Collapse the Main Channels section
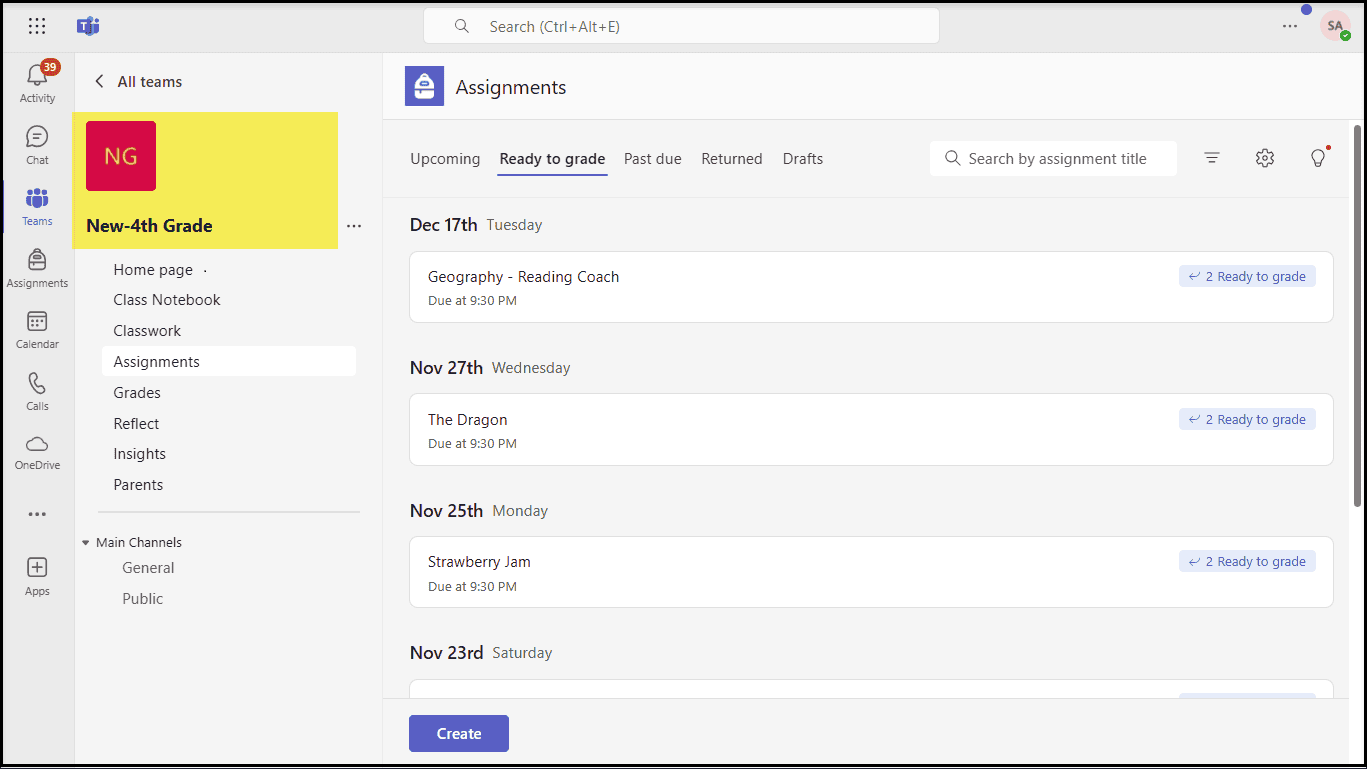This screenshot has height=769, width=1367. 85,542
